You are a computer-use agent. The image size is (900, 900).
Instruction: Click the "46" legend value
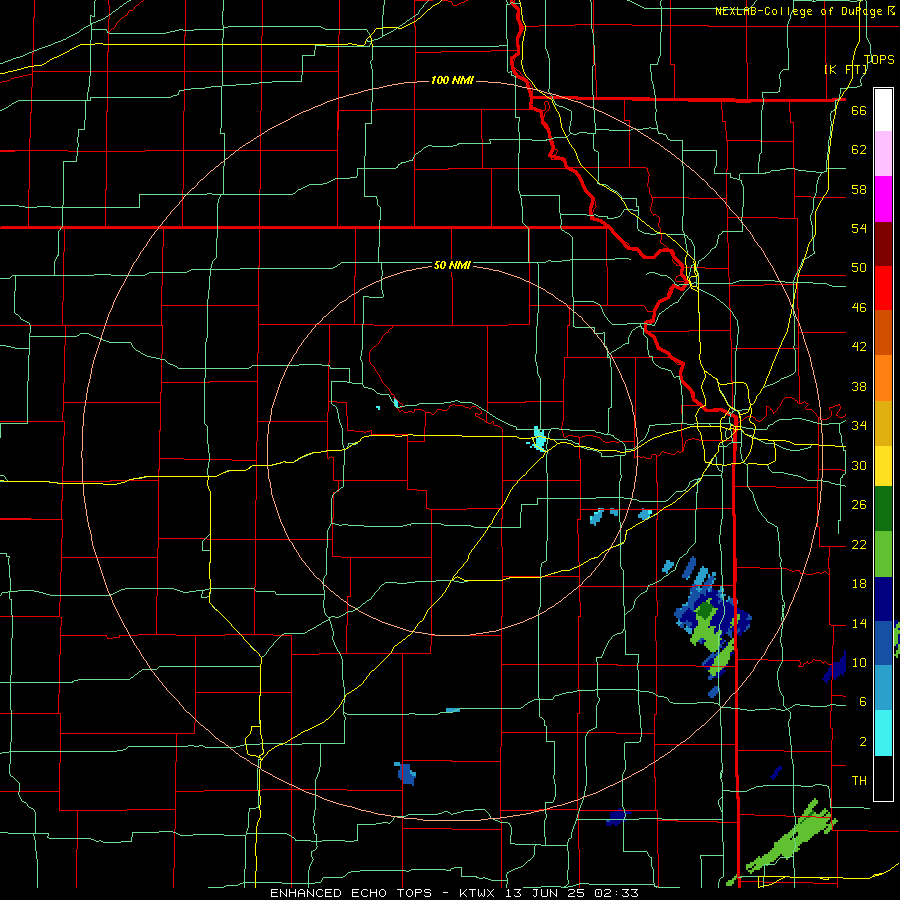[x=859, y=308]
